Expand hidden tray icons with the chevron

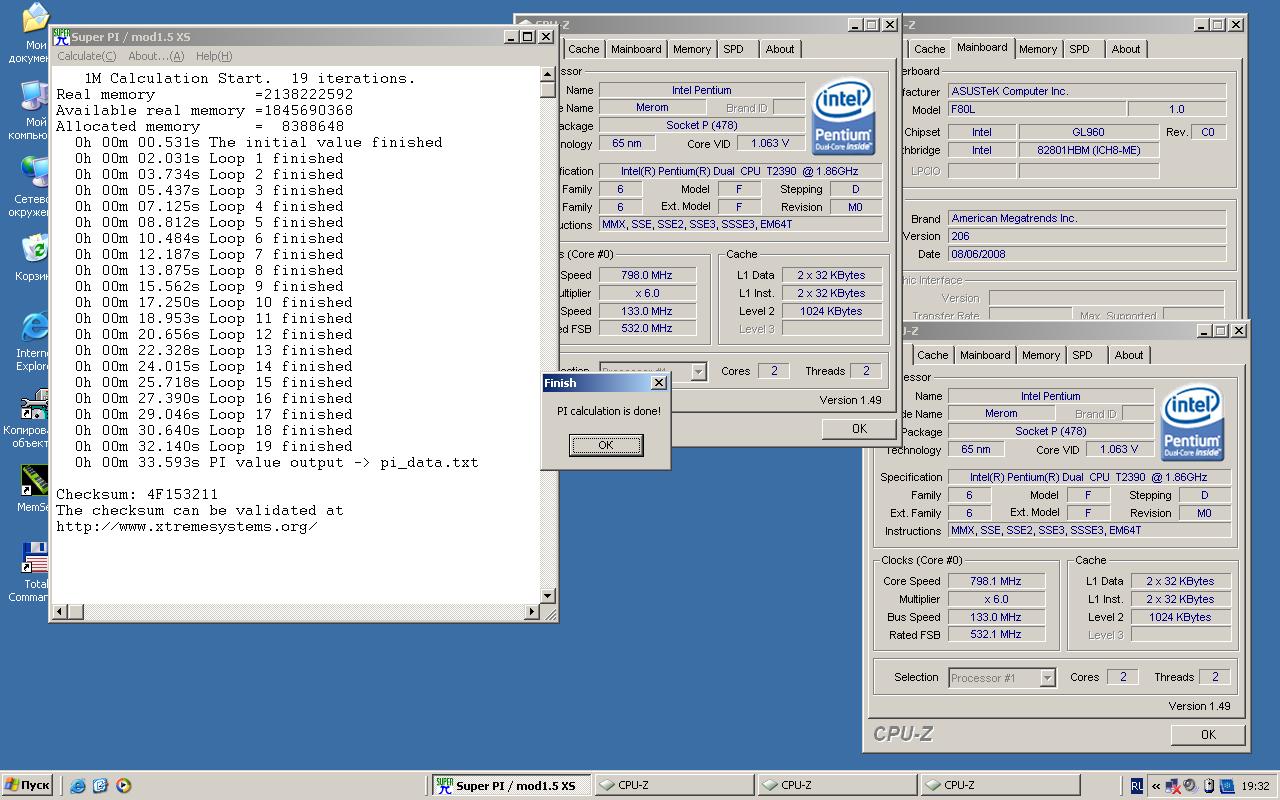pos(1156,786)
